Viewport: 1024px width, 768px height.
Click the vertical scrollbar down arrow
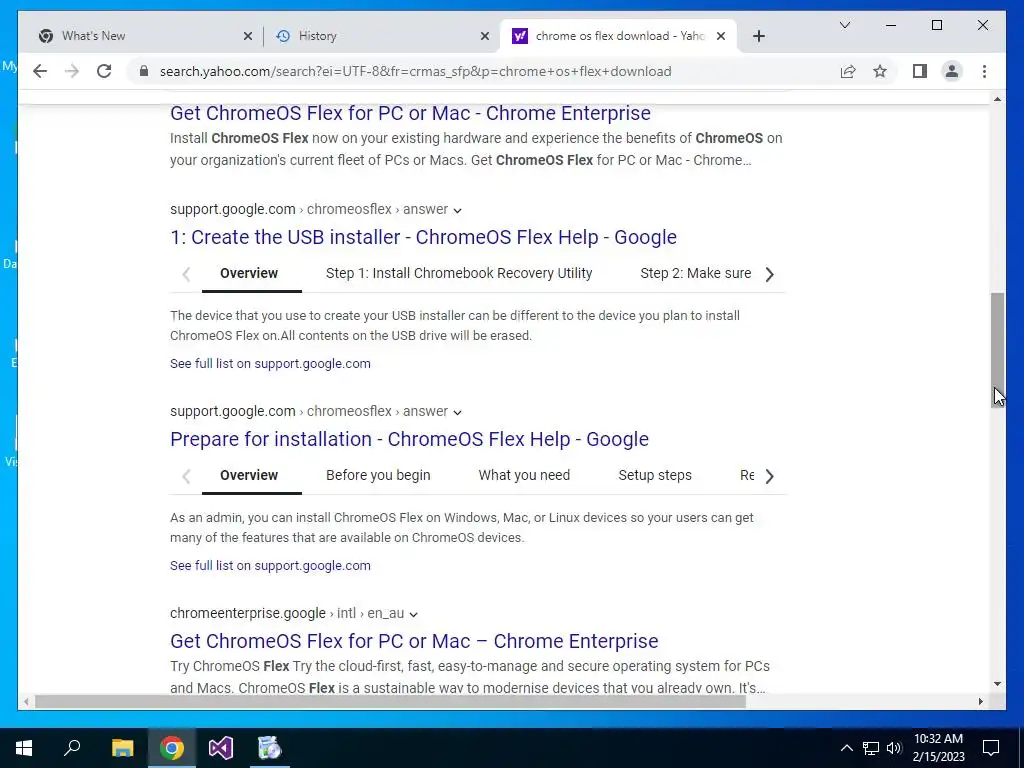(997, 684)
